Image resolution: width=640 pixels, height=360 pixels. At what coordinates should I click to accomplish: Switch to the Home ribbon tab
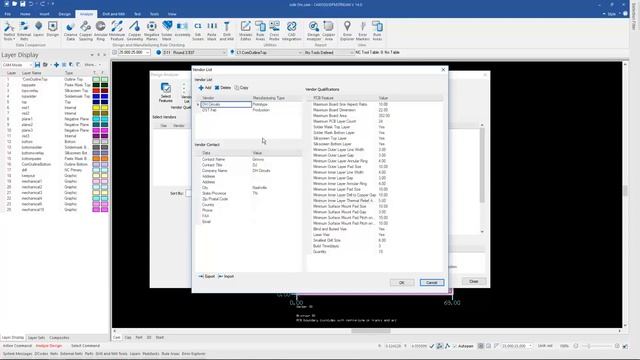pyautogui.click(x=25, y=14)
